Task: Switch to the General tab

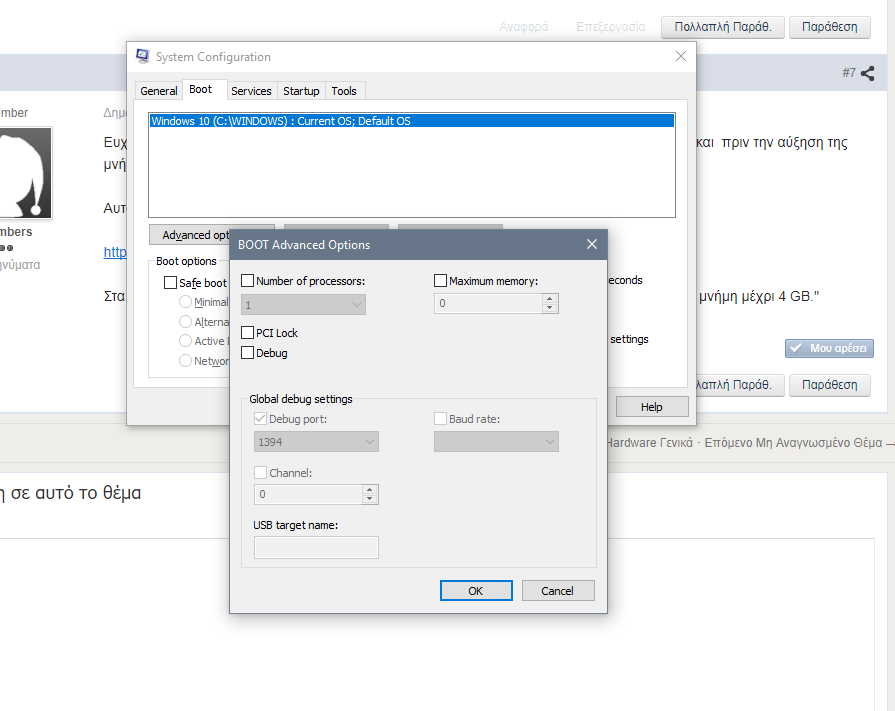Action: [x=159, y=91]
